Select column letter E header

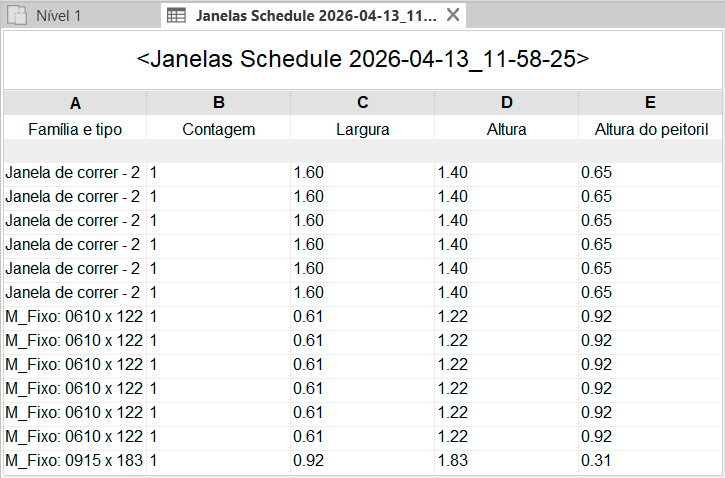coord(651,103)
